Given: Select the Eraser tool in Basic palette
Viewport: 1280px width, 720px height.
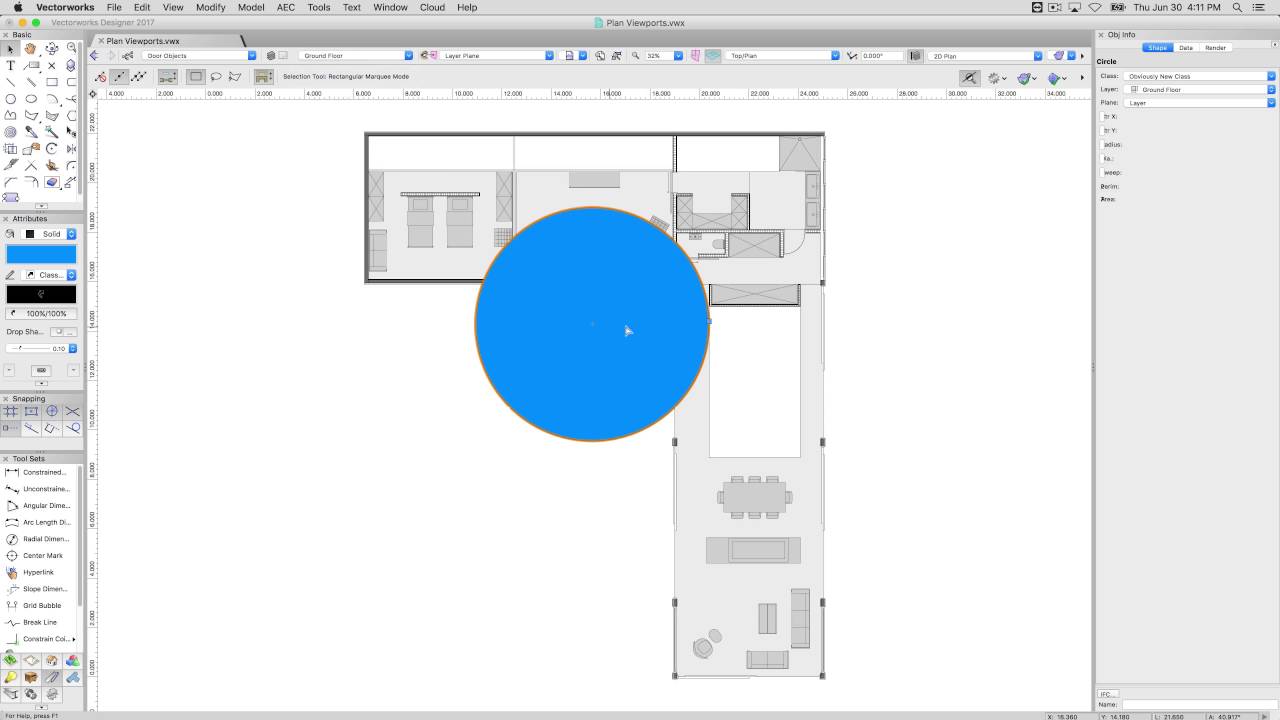Looking at the screenshot, I should tap(51, 182).
